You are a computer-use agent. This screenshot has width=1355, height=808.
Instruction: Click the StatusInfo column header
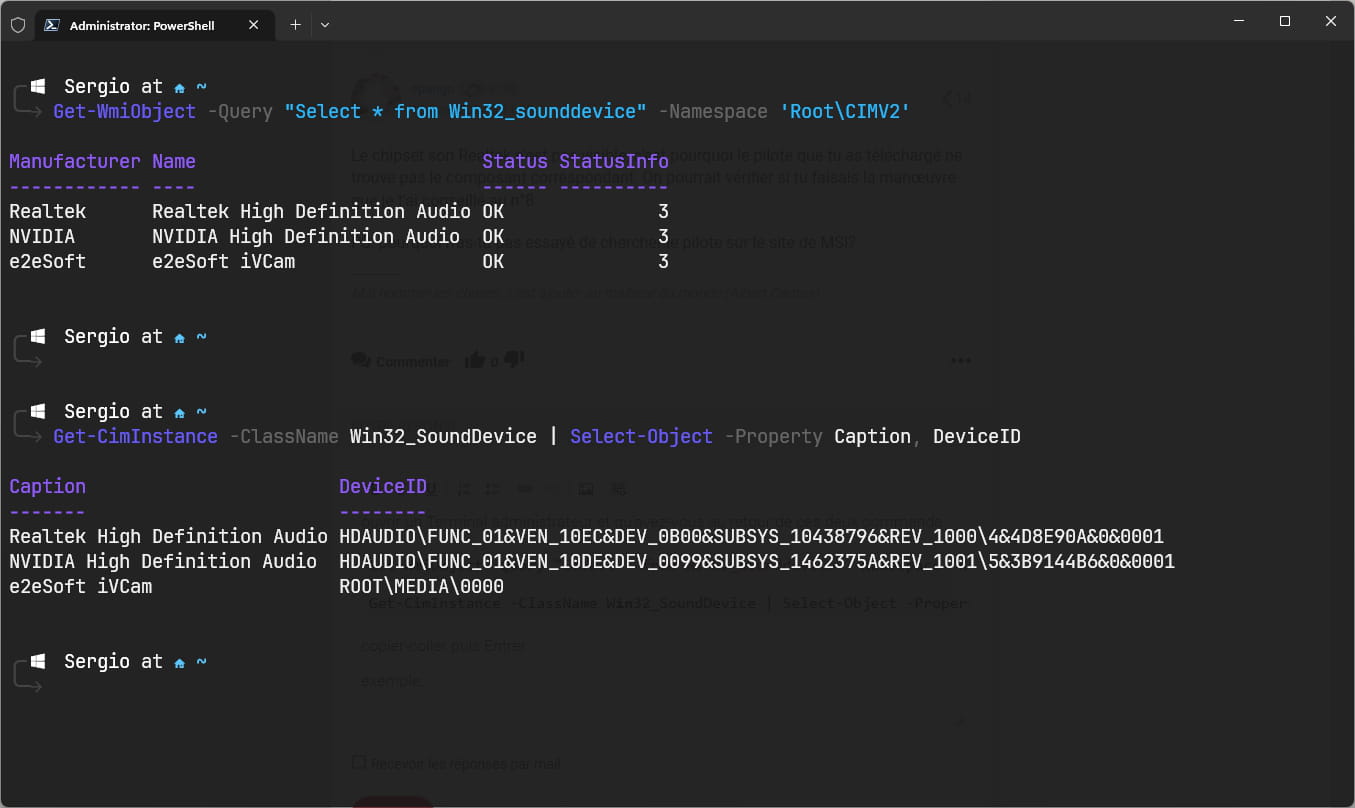(x=614, y=161)
